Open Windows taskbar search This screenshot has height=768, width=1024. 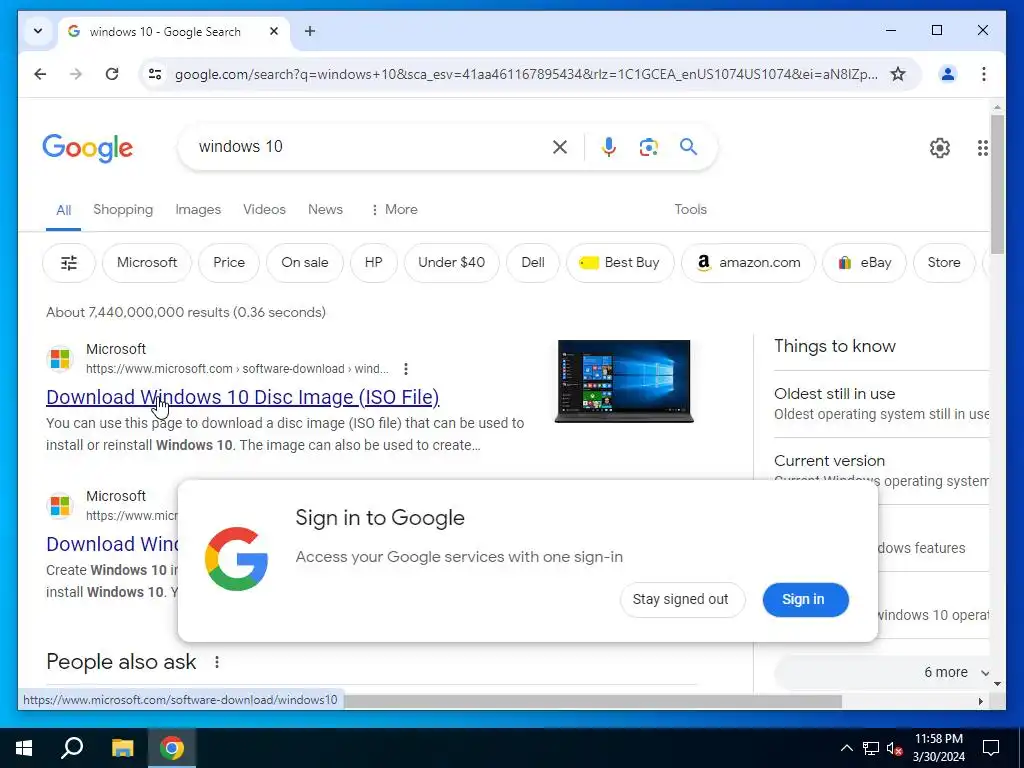click(x=72, y=748)
